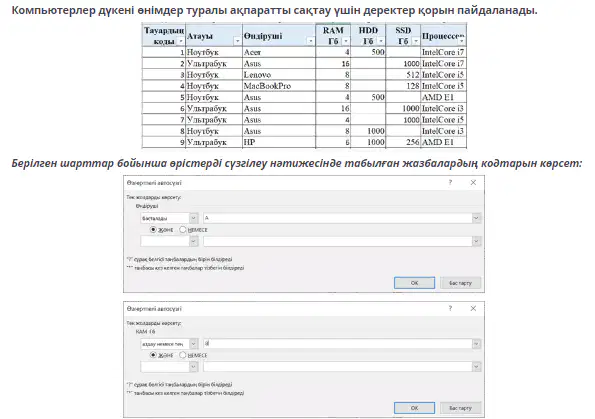Image resolution: width=595 pixels, height=419 pixels.
Task: Click Бас тарту in the Өндіруші filter dialog
Action: [x=460, y=283]
